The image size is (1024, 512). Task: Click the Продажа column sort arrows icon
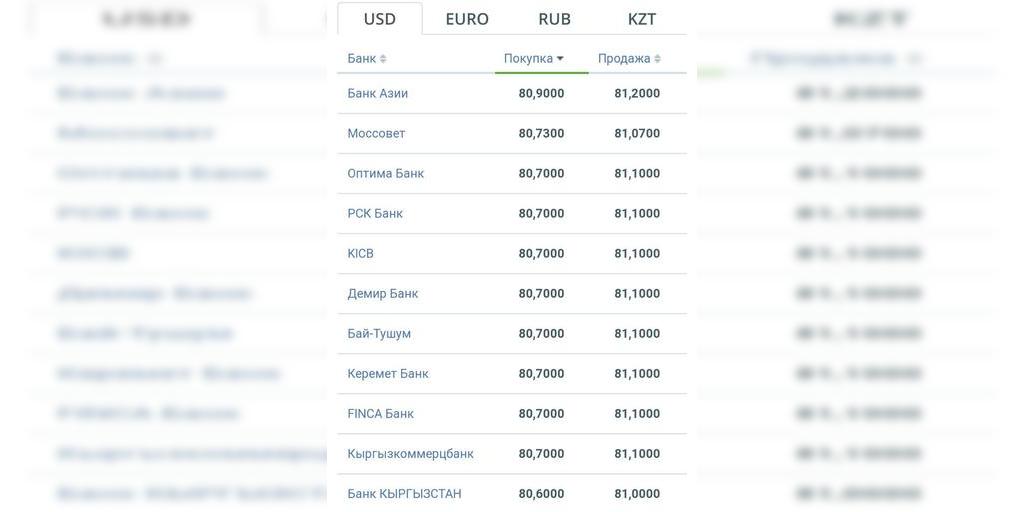point(657,59)
